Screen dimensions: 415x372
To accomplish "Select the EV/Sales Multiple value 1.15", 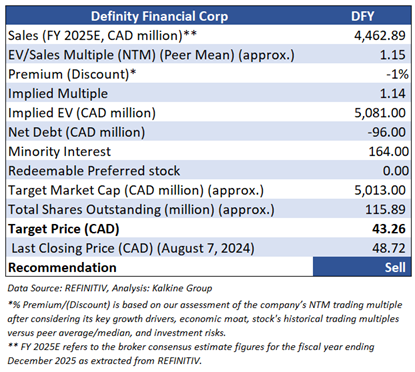I will tap(393, 55).
